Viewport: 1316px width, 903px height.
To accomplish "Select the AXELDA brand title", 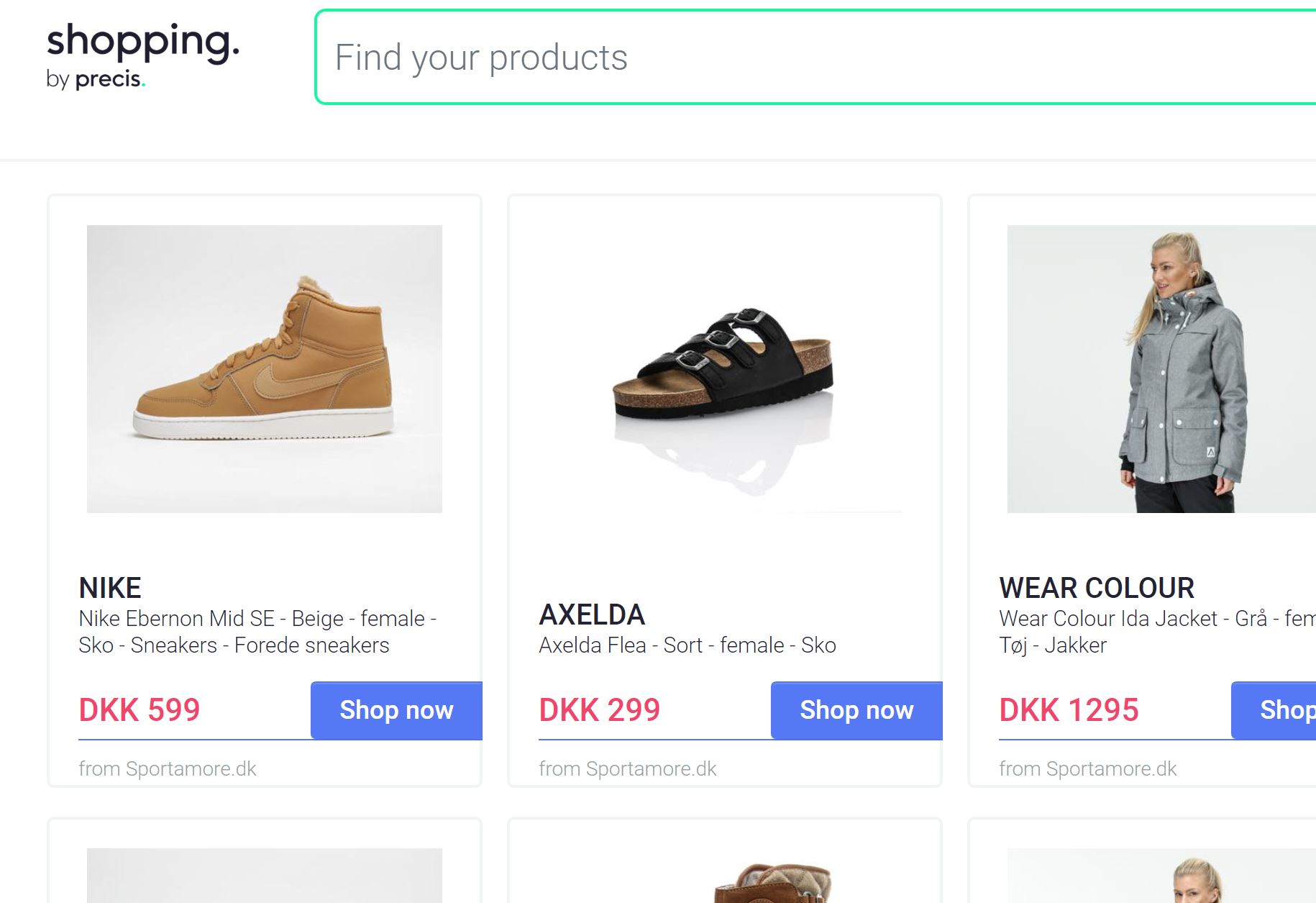I will (593, 615).
